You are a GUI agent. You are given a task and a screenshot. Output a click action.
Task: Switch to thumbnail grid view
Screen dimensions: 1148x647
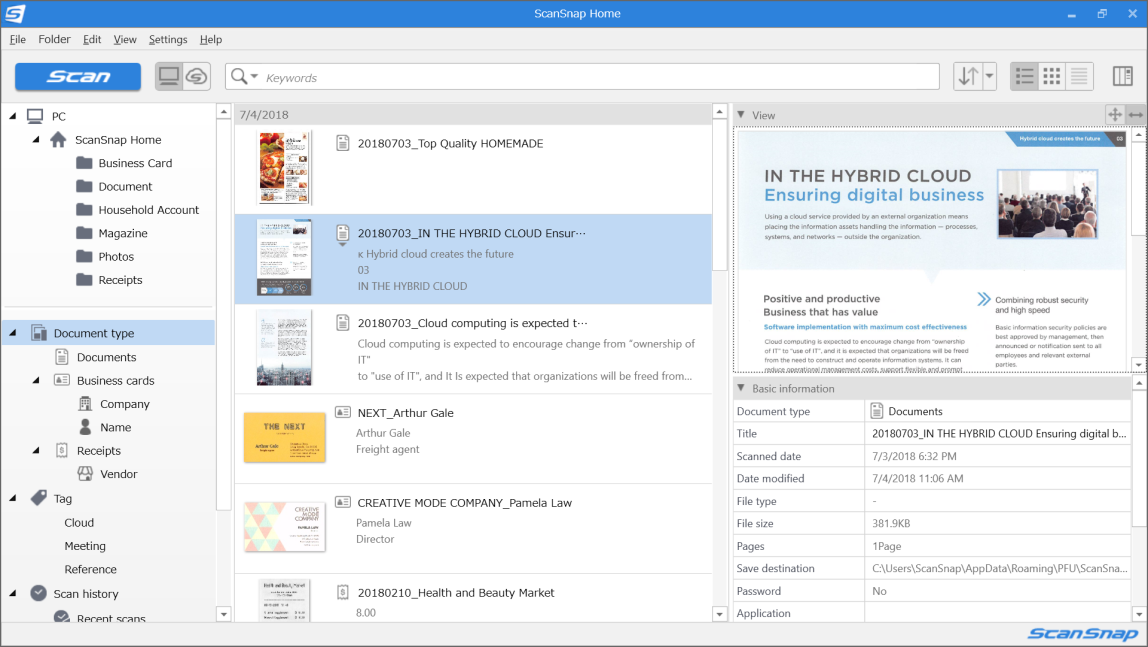1051,77
